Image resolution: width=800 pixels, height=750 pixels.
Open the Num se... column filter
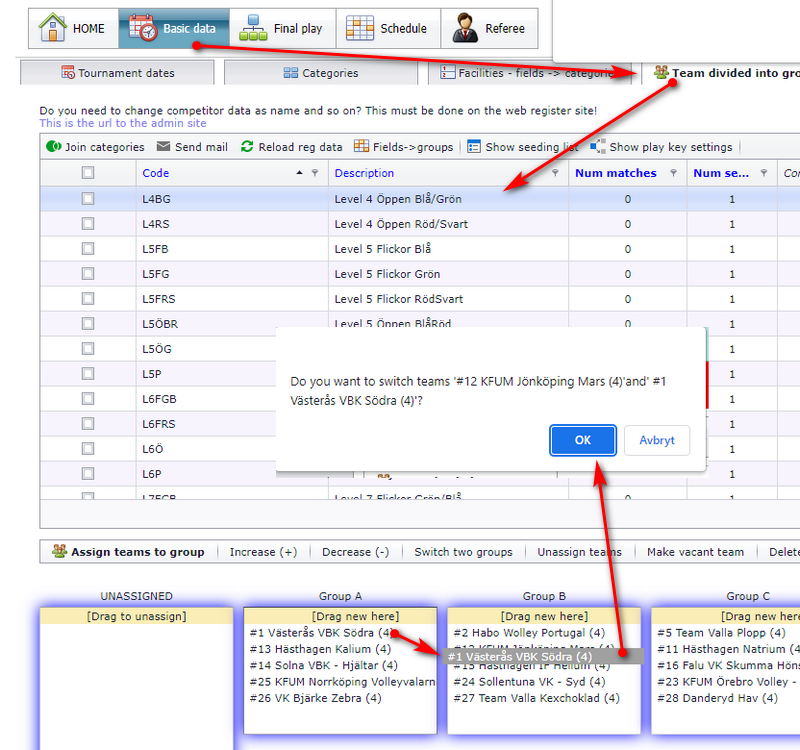pos(764,173)
